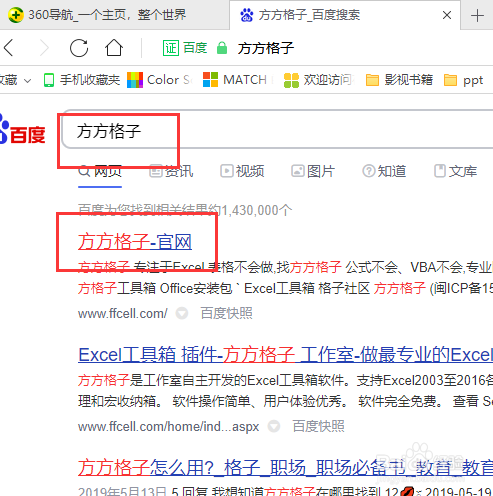Click the green padlock security icon
This screenshot has height=496, width=493.
pyautogui.click(x=222, y=48)
